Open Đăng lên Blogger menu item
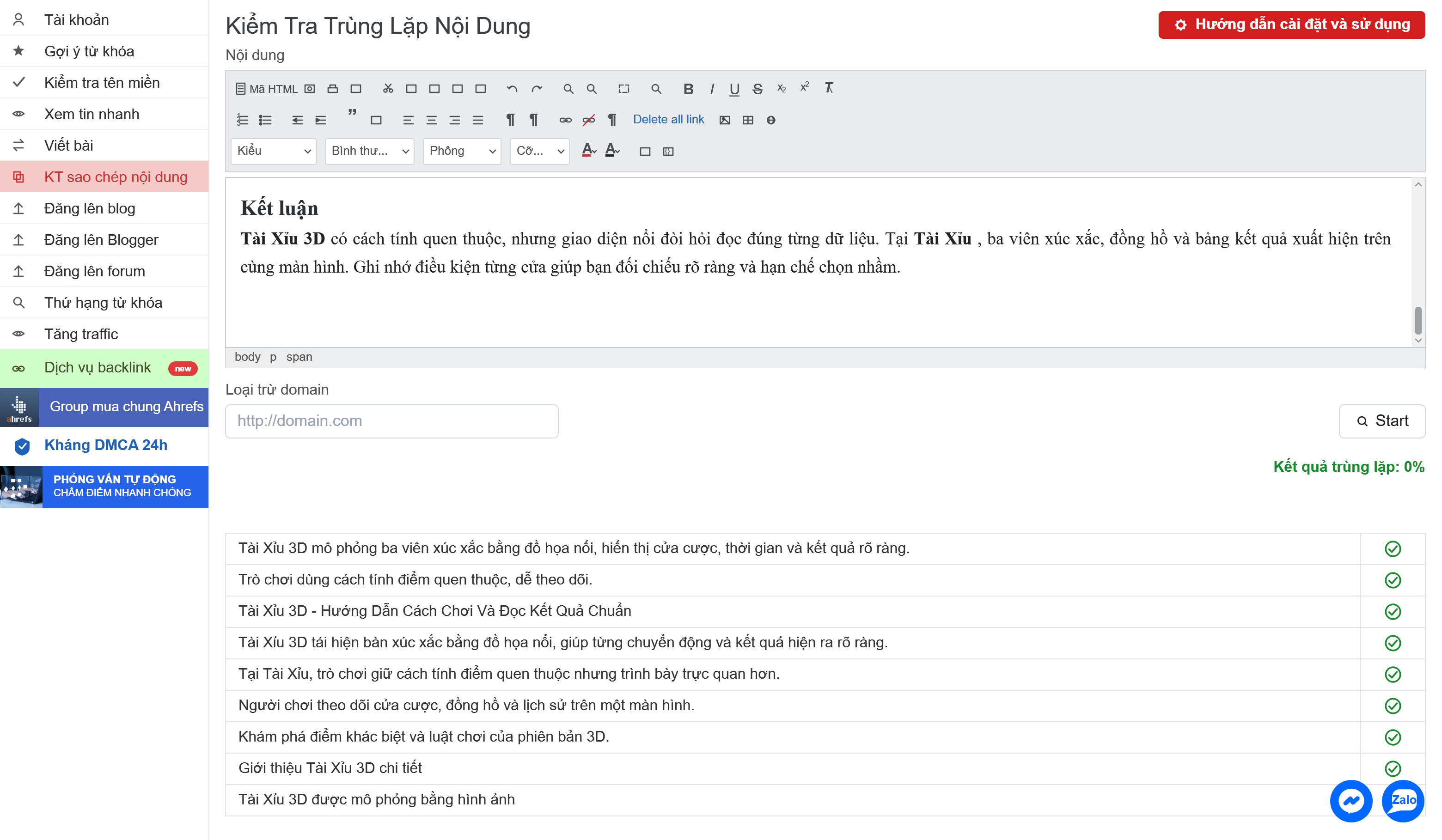Image resolution: width=1442 pixels, height=840 pixels. pyautogui.click(x=104, y=240)
